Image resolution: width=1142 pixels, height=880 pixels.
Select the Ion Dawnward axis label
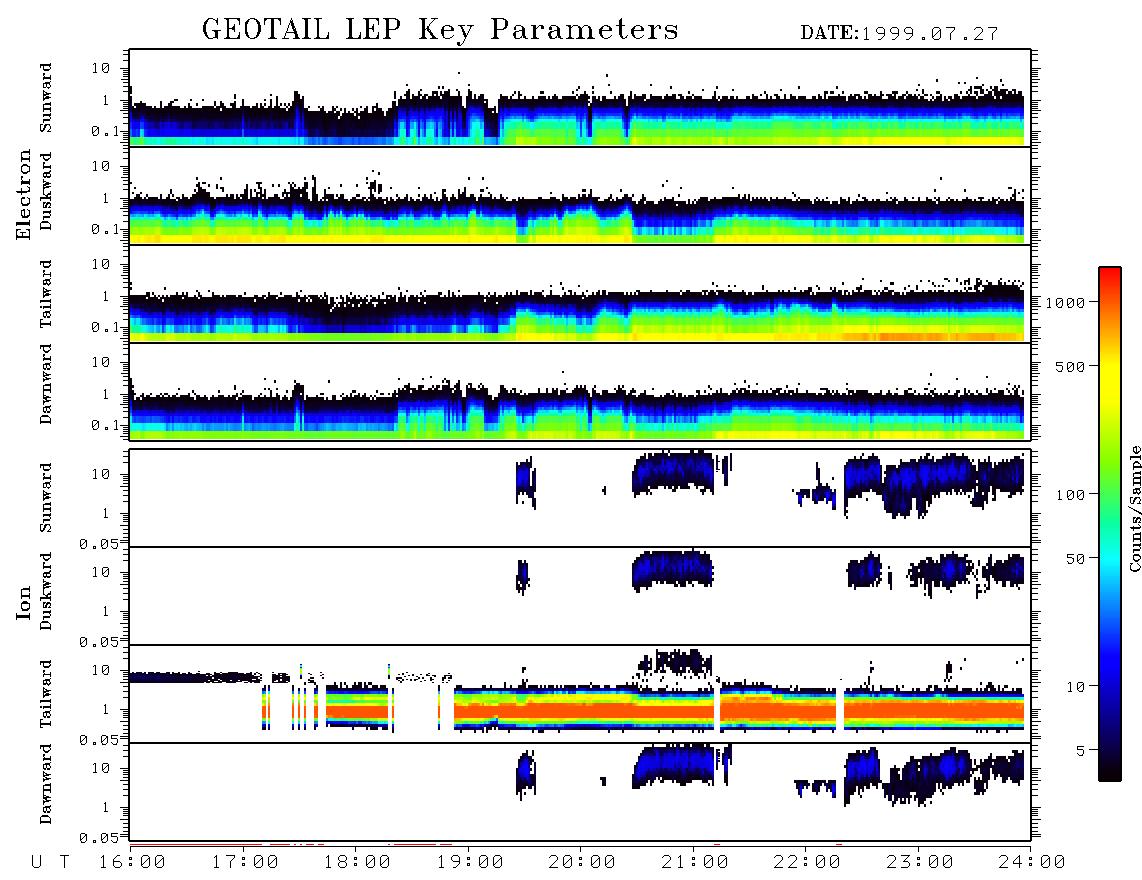[46, 784]
